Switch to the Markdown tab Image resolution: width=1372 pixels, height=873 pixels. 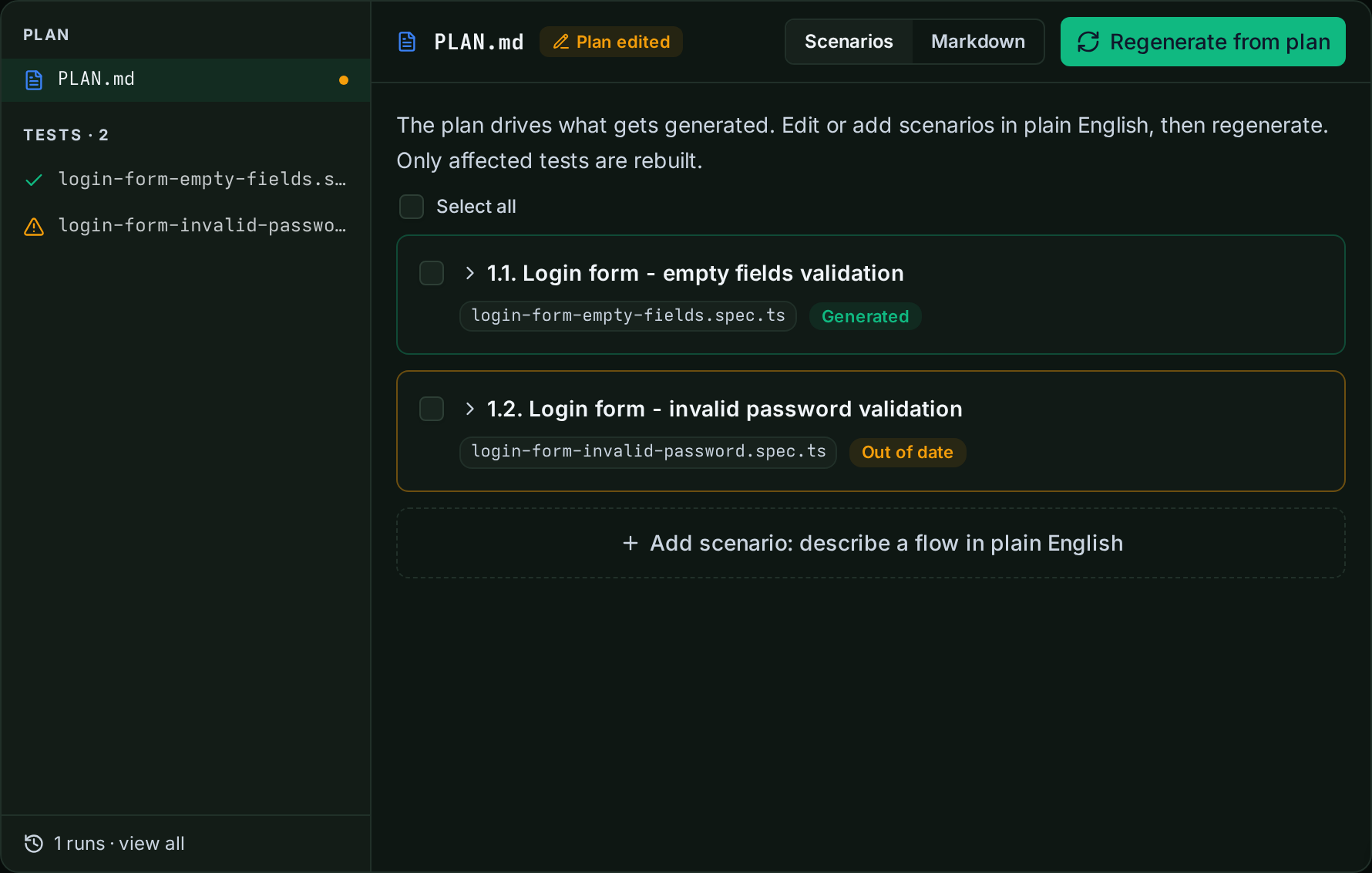pos(978,42)
